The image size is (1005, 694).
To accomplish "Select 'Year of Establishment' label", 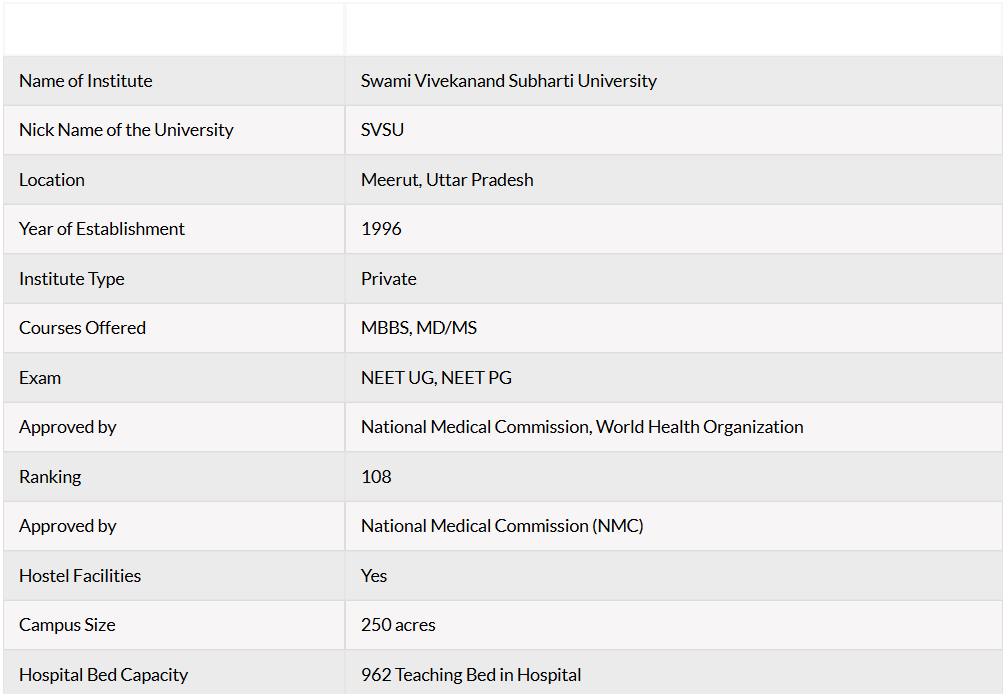I will (102, 229).
